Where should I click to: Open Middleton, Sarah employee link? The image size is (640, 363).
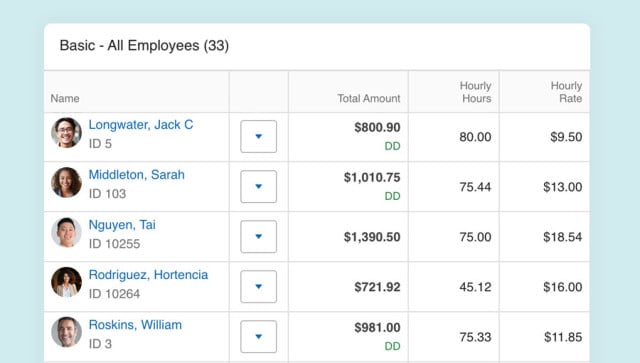coord(136,175)
